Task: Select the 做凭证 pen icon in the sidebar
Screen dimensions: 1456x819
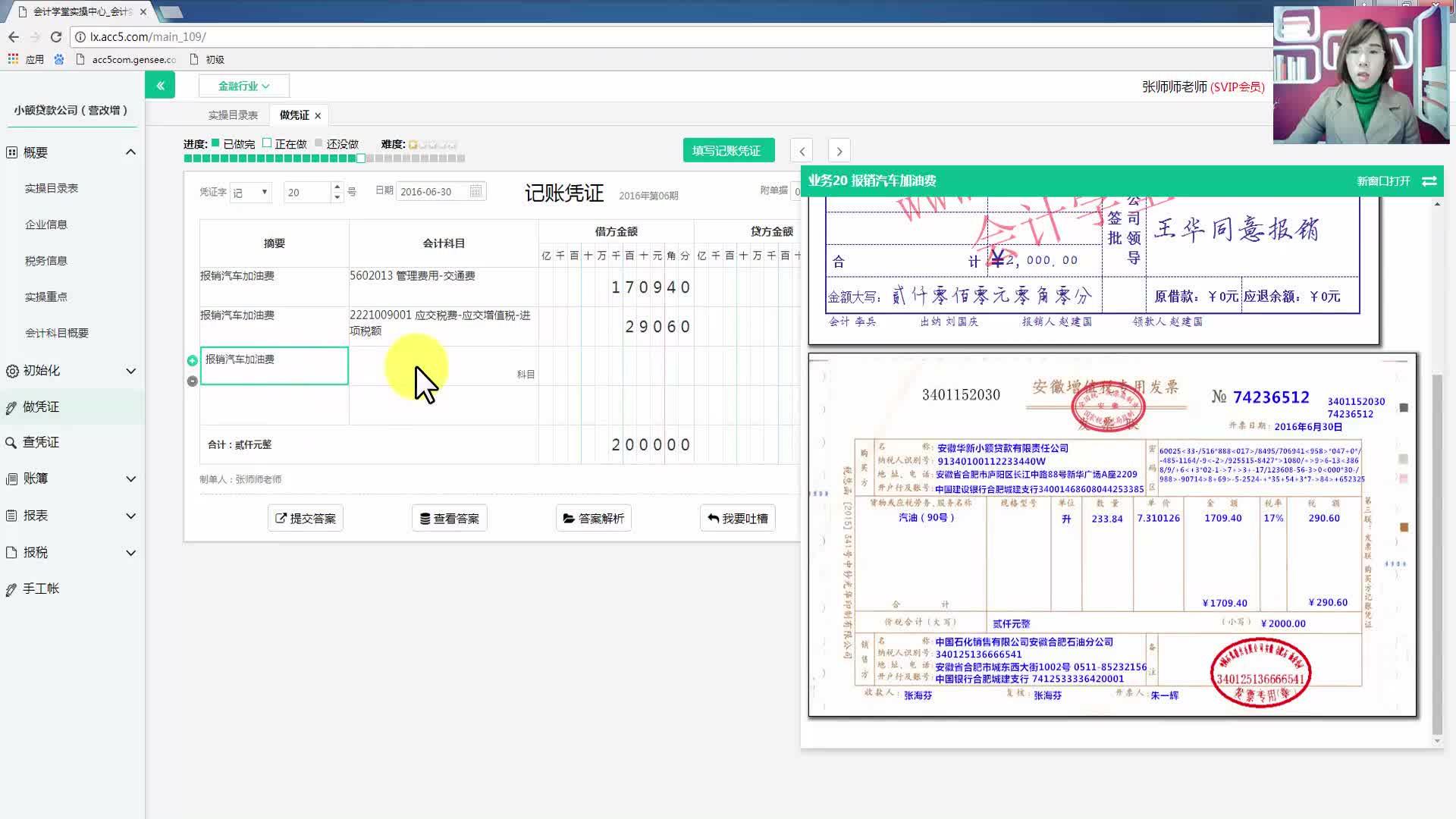Action: point(10,406)
